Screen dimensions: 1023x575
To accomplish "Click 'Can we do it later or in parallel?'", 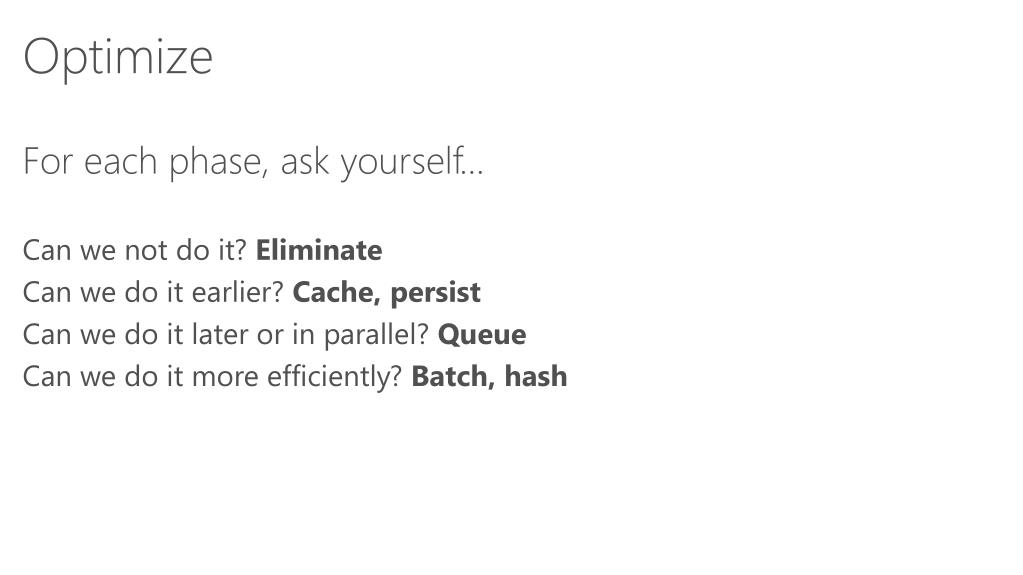I will (226, 335).
